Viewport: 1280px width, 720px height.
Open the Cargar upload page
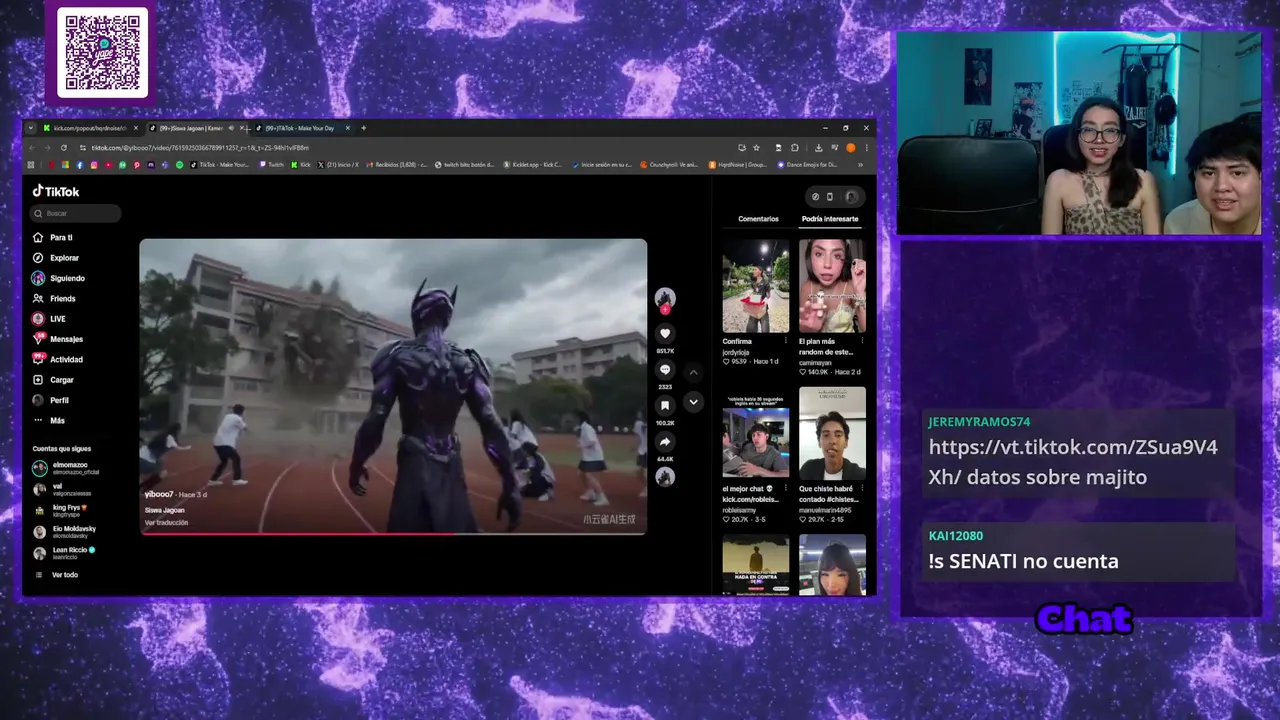coord(54,380)
